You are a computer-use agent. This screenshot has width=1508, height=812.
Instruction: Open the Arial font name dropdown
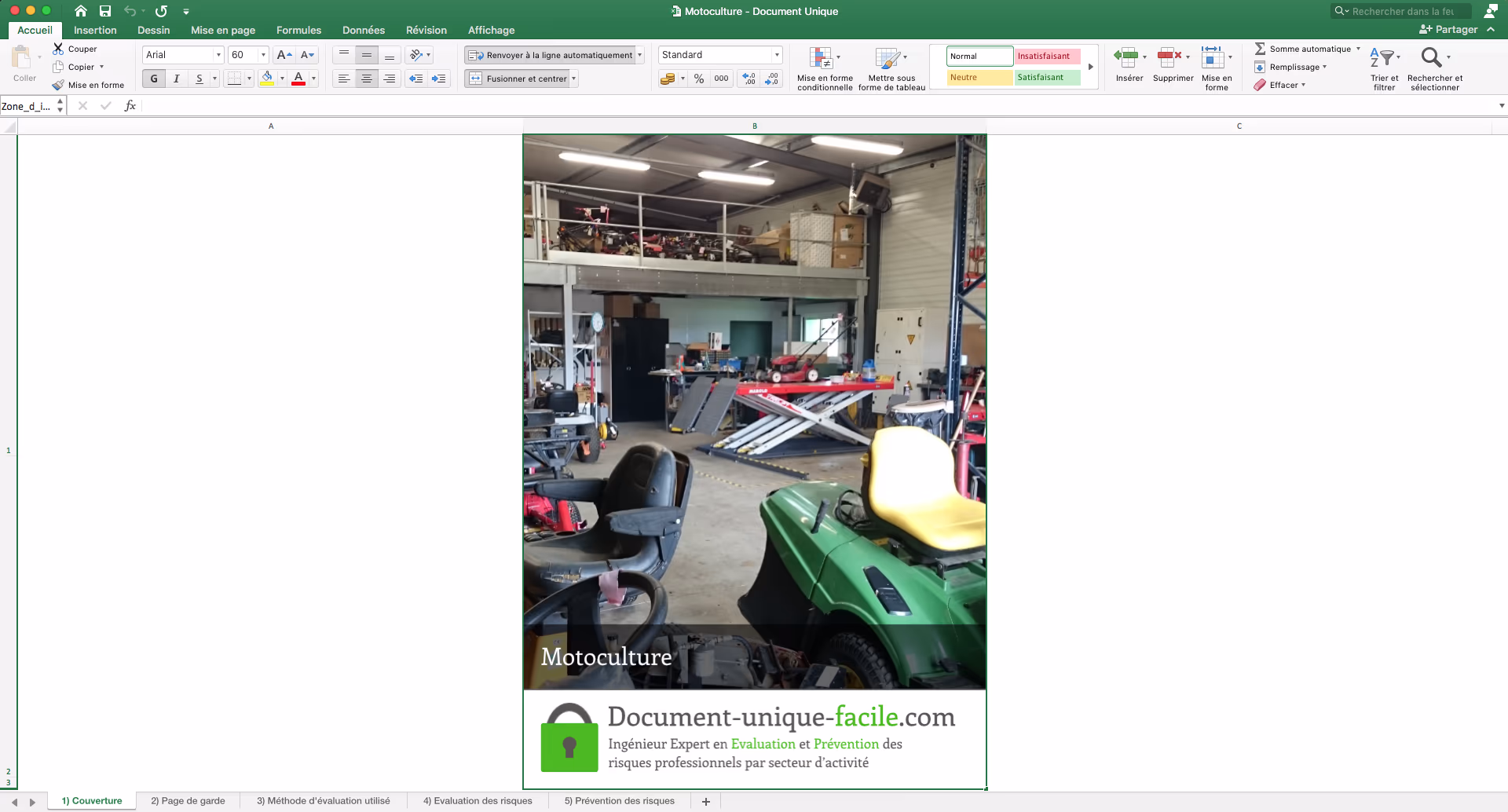click(x=218, y=55)
